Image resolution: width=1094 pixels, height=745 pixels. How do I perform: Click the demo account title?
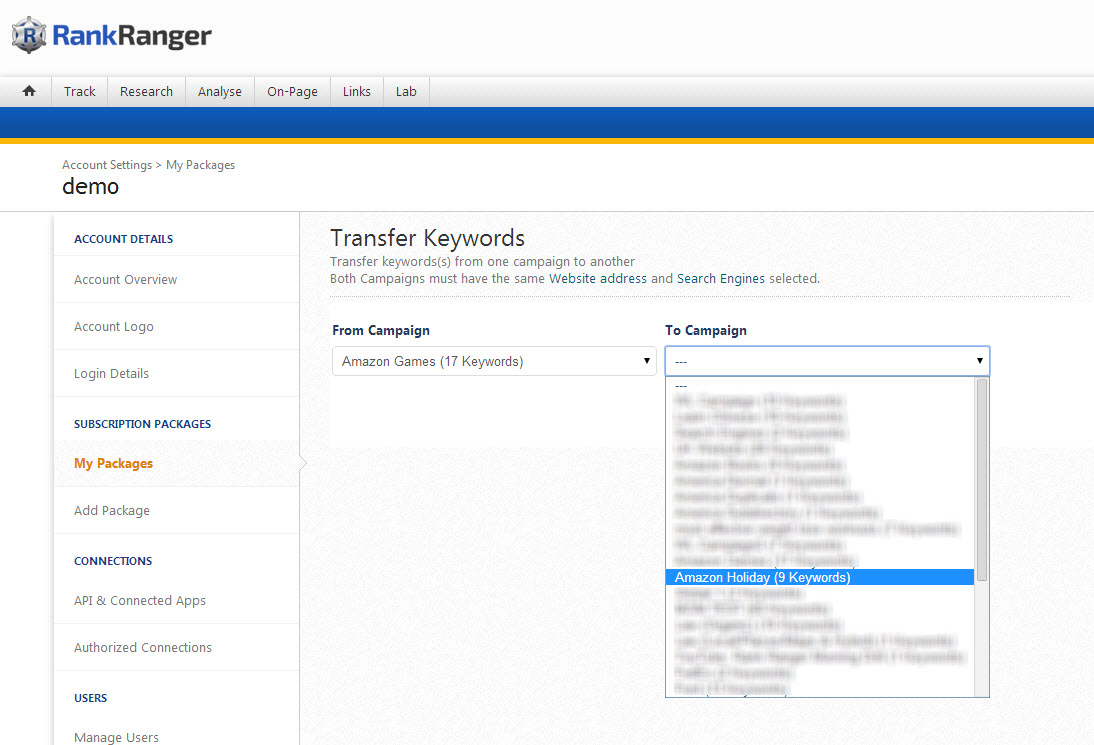pos(91,186)
